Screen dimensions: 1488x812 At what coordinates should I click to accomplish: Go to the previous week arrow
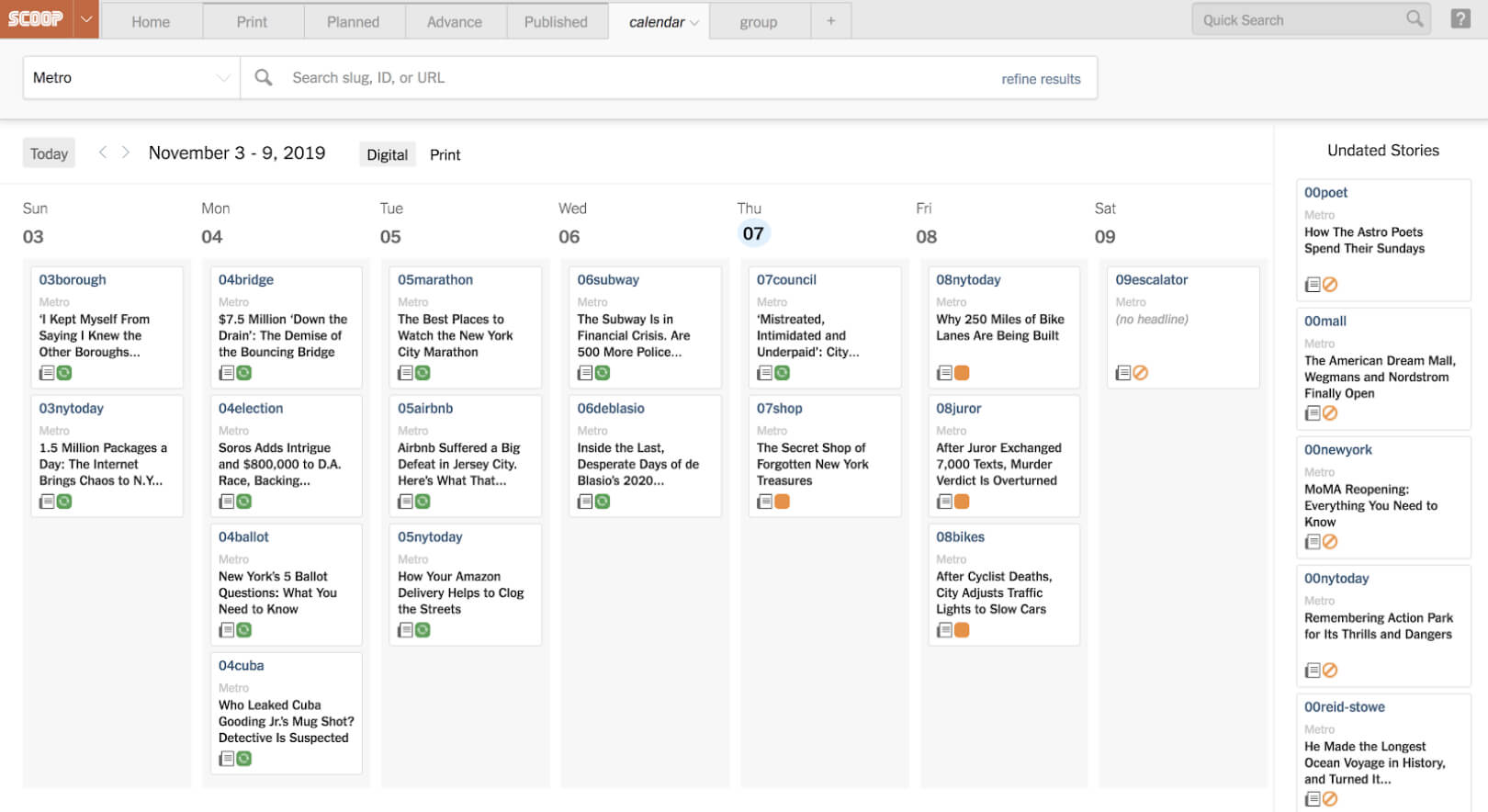(x=103, y=152)
